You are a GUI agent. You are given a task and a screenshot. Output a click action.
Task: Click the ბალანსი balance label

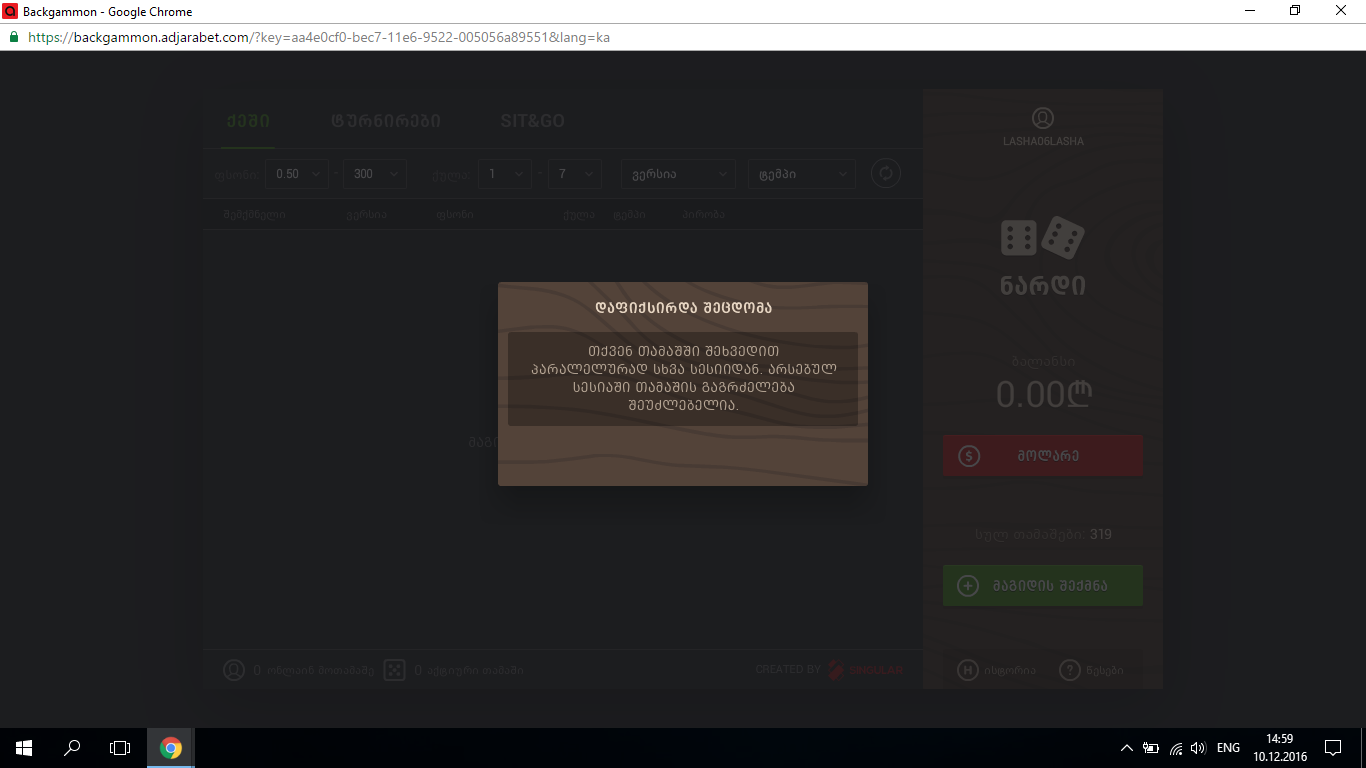click(1043, 362)
